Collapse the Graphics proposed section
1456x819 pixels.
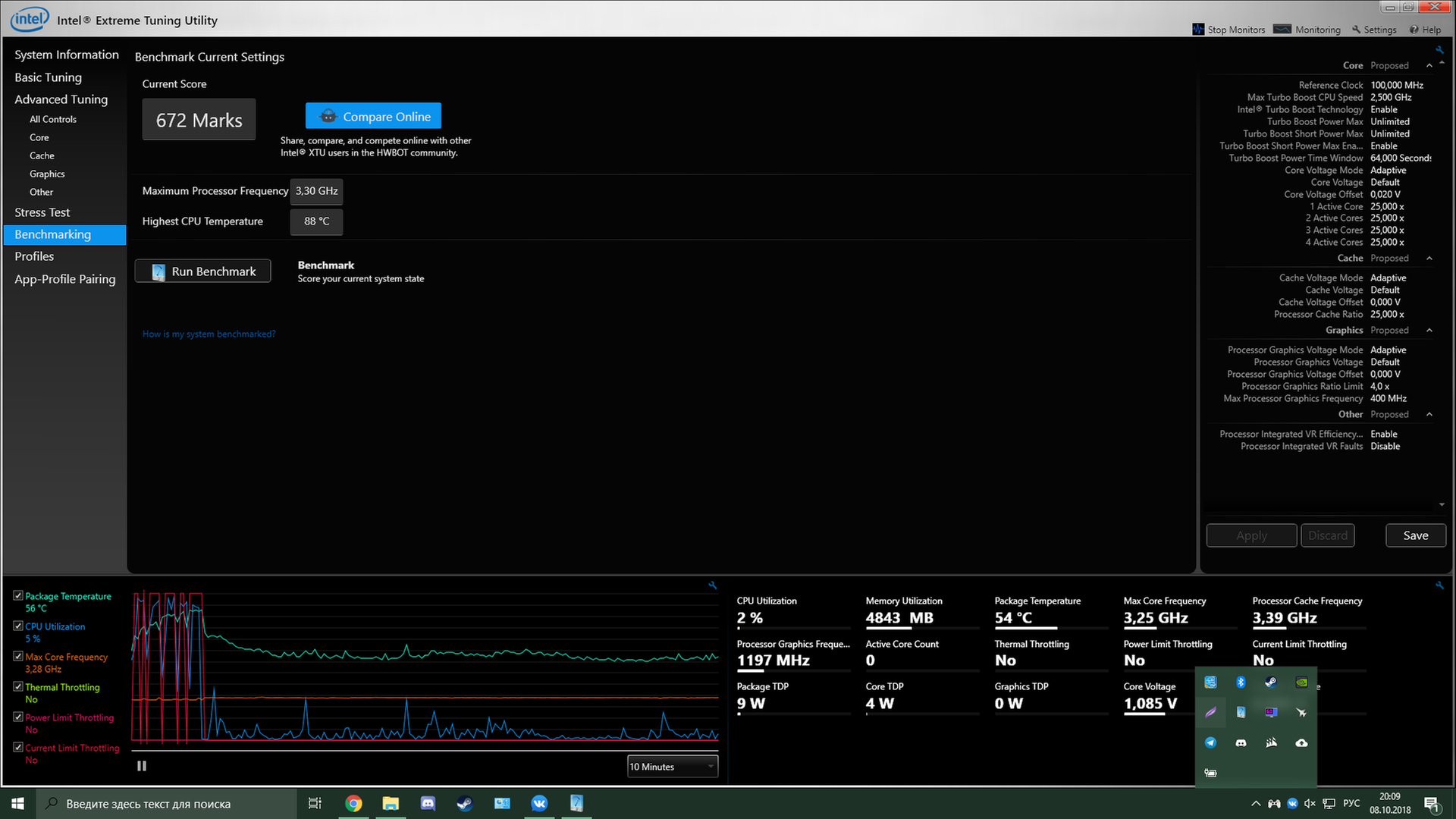(x=1429, y=331)
